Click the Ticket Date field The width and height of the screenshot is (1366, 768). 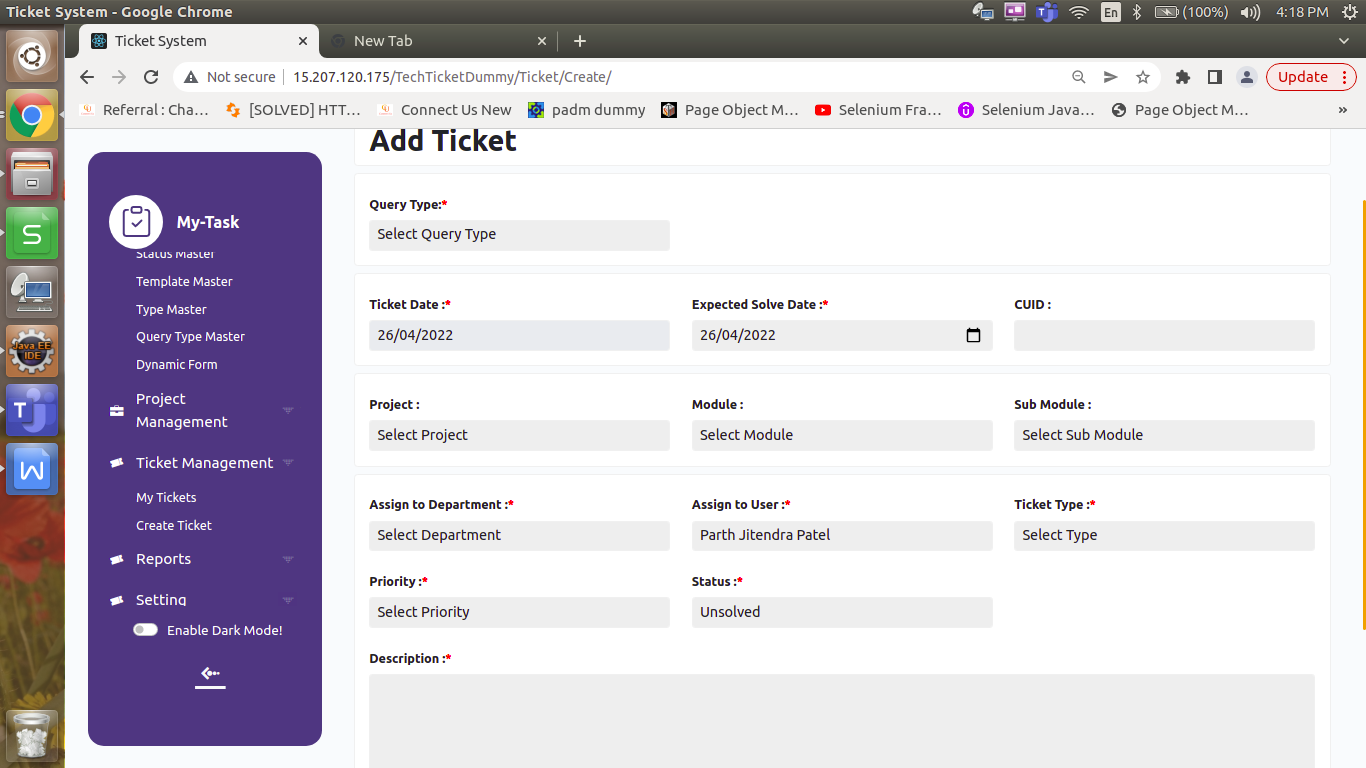point(519,335)
